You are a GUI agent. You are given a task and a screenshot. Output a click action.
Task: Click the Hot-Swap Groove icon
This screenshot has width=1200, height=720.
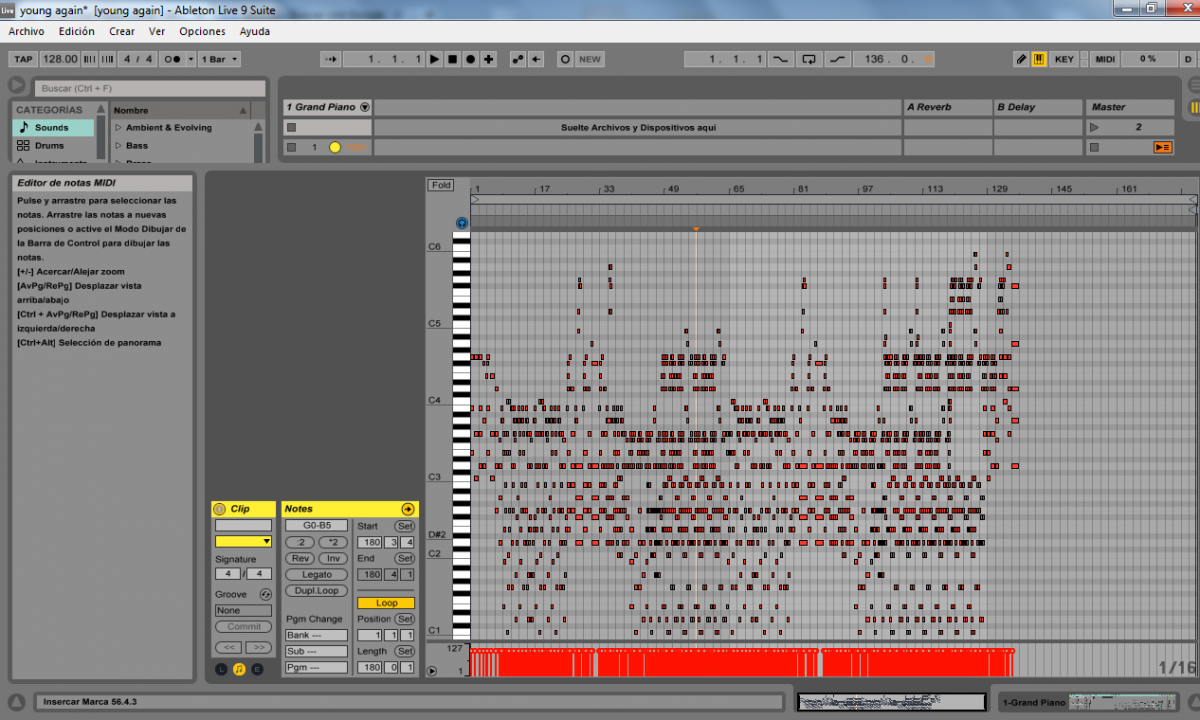(265, 594)
